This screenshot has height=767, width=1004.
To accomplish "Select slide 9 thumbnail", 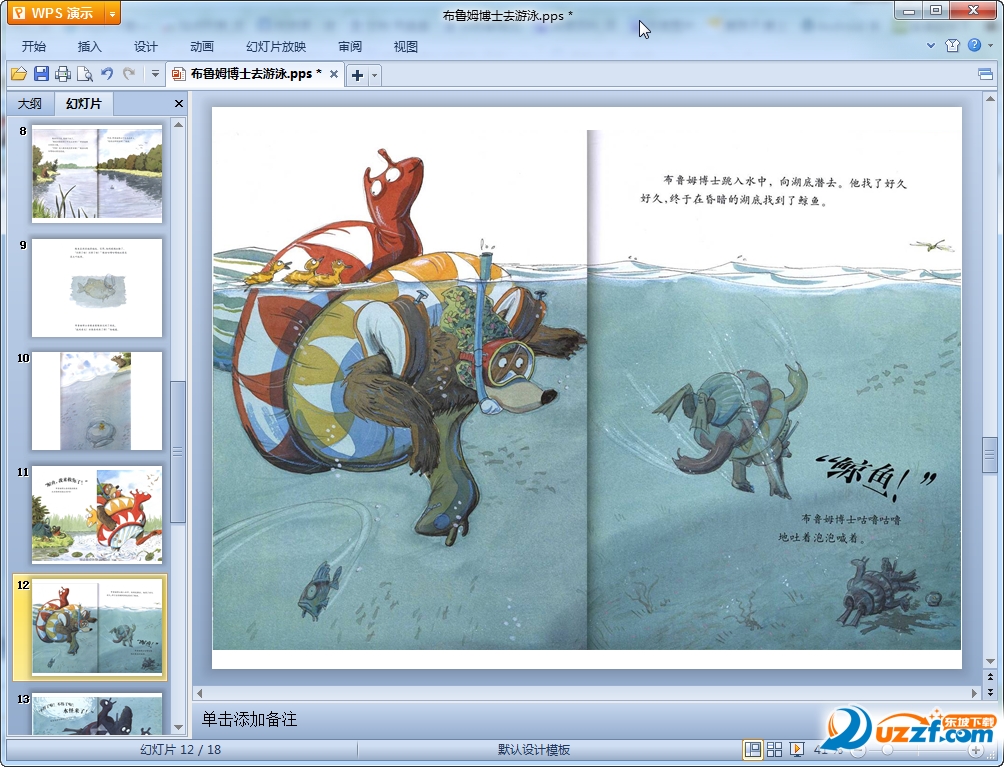I will tap(97, 287).
